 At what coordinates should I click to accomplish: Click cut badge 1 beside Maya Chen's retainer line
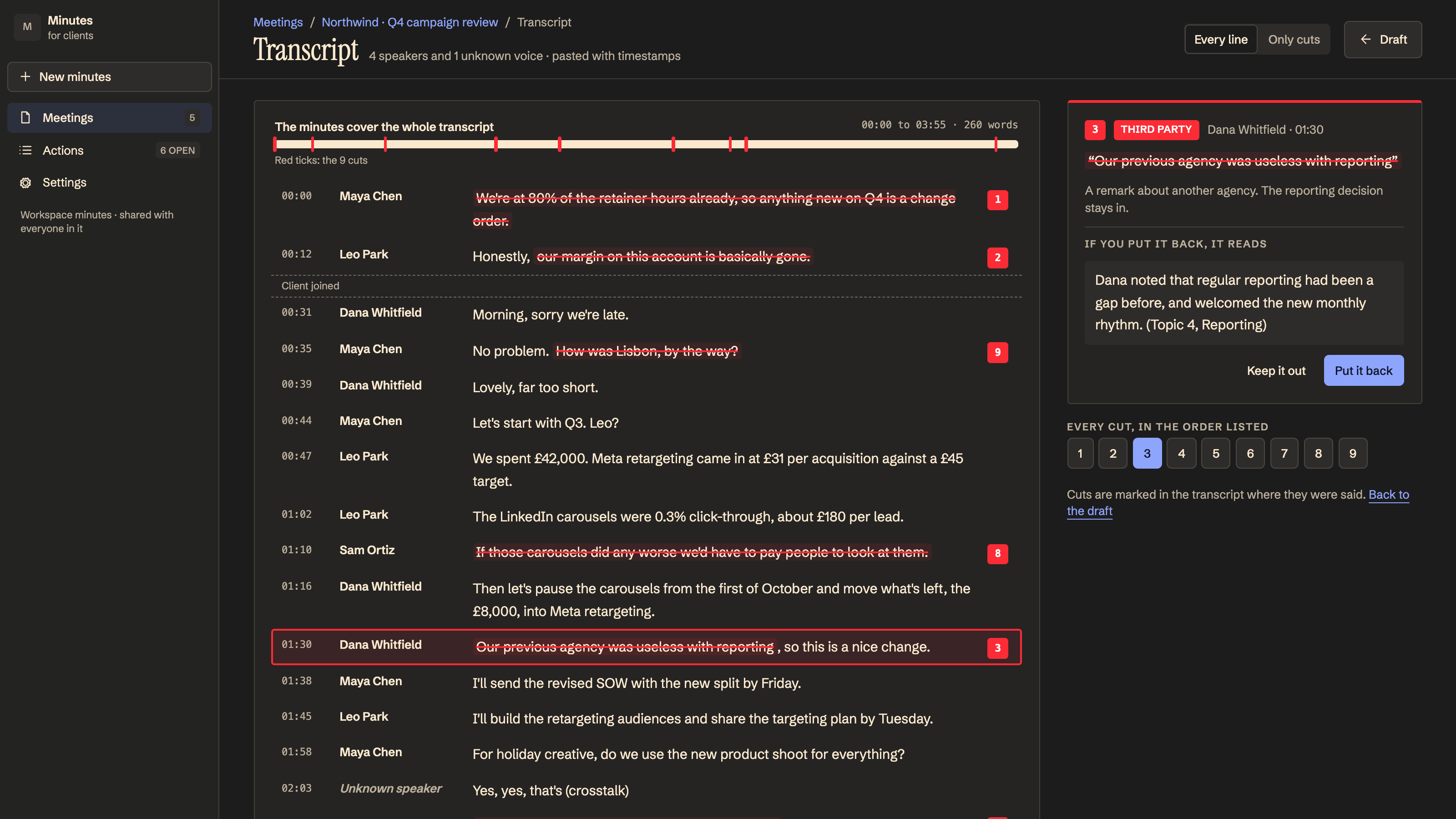tap(998, 200)
